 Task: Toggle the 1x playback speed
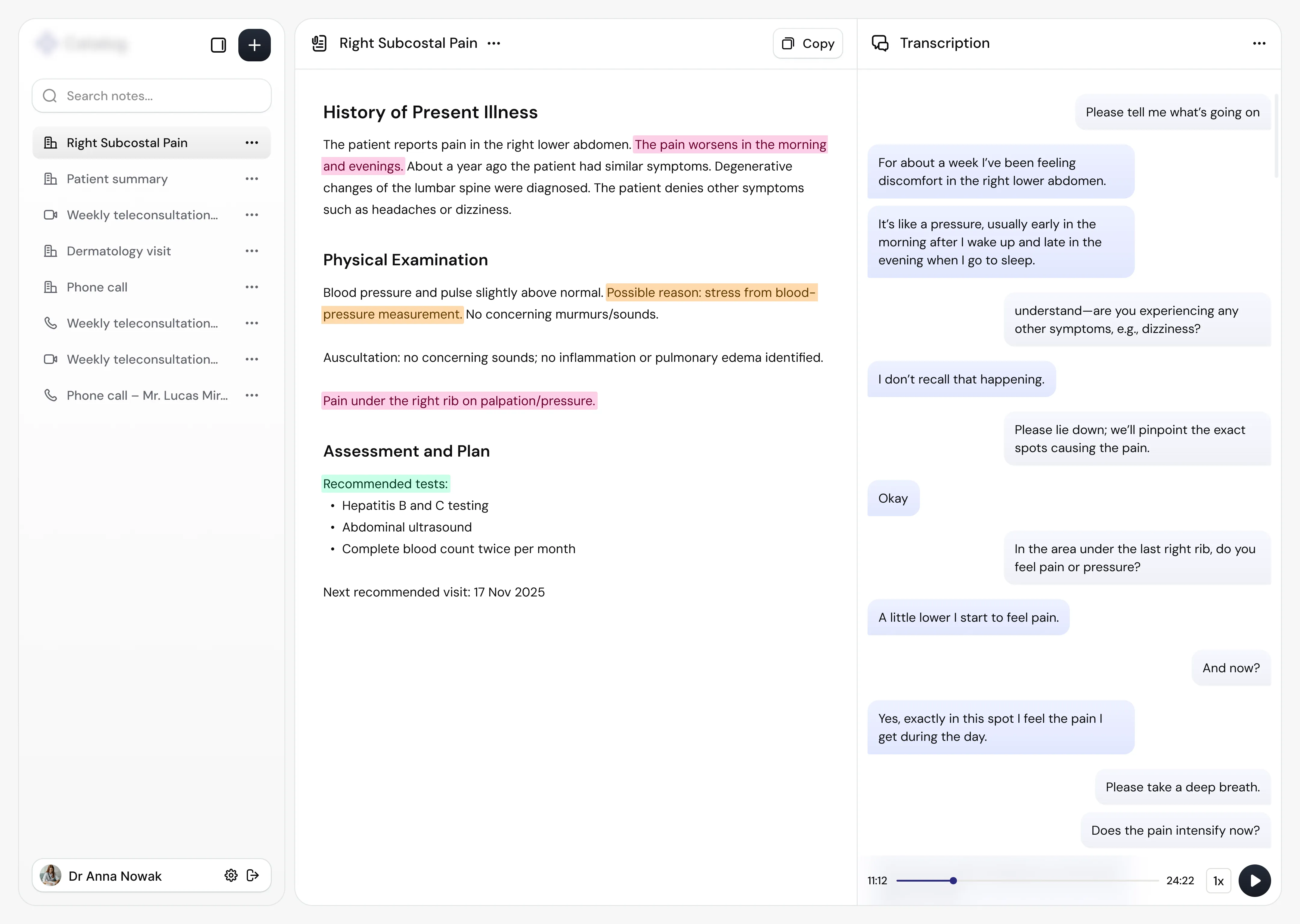pyautogui.click(x=1219, y=880)
